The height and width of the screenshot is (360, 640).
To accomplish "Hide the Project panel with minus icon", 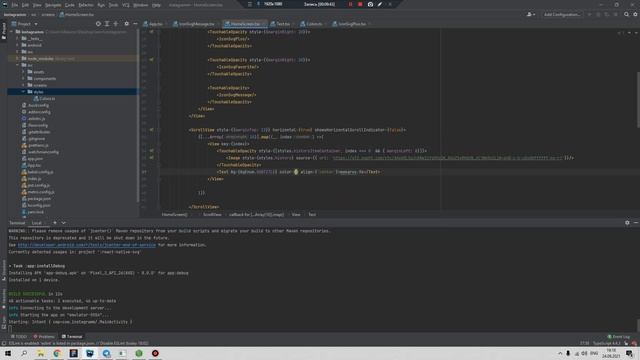I will [x=135, y=24].
